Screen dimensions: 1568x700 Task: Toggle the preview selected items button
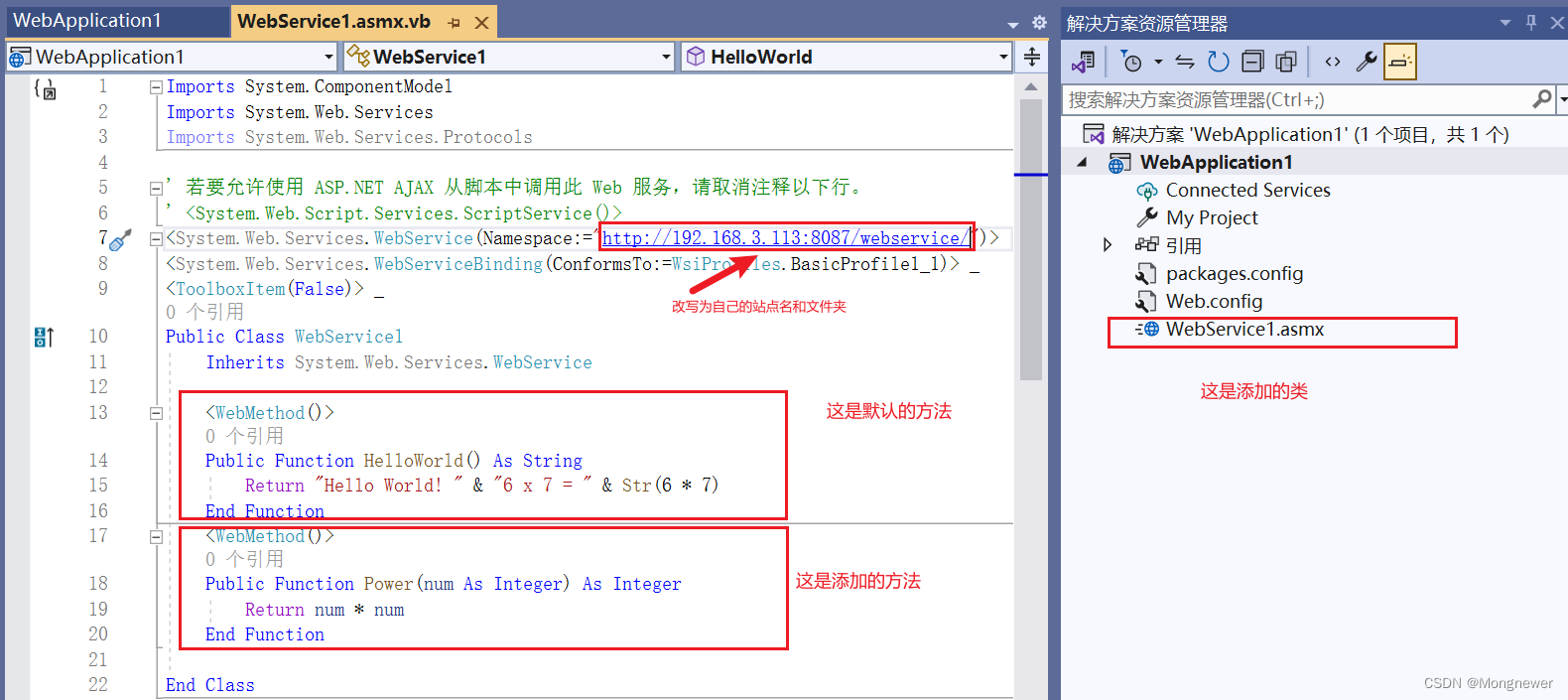1400,62
